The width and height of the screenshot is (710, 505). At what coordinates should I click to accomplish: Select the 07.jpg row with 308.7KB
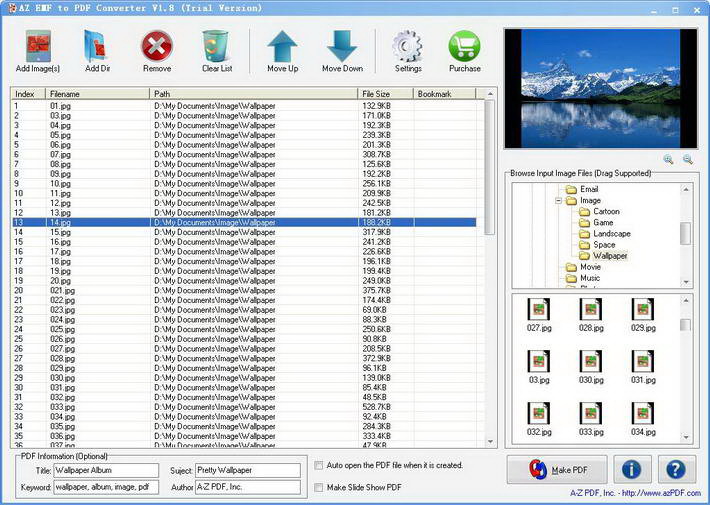(244, 154)
